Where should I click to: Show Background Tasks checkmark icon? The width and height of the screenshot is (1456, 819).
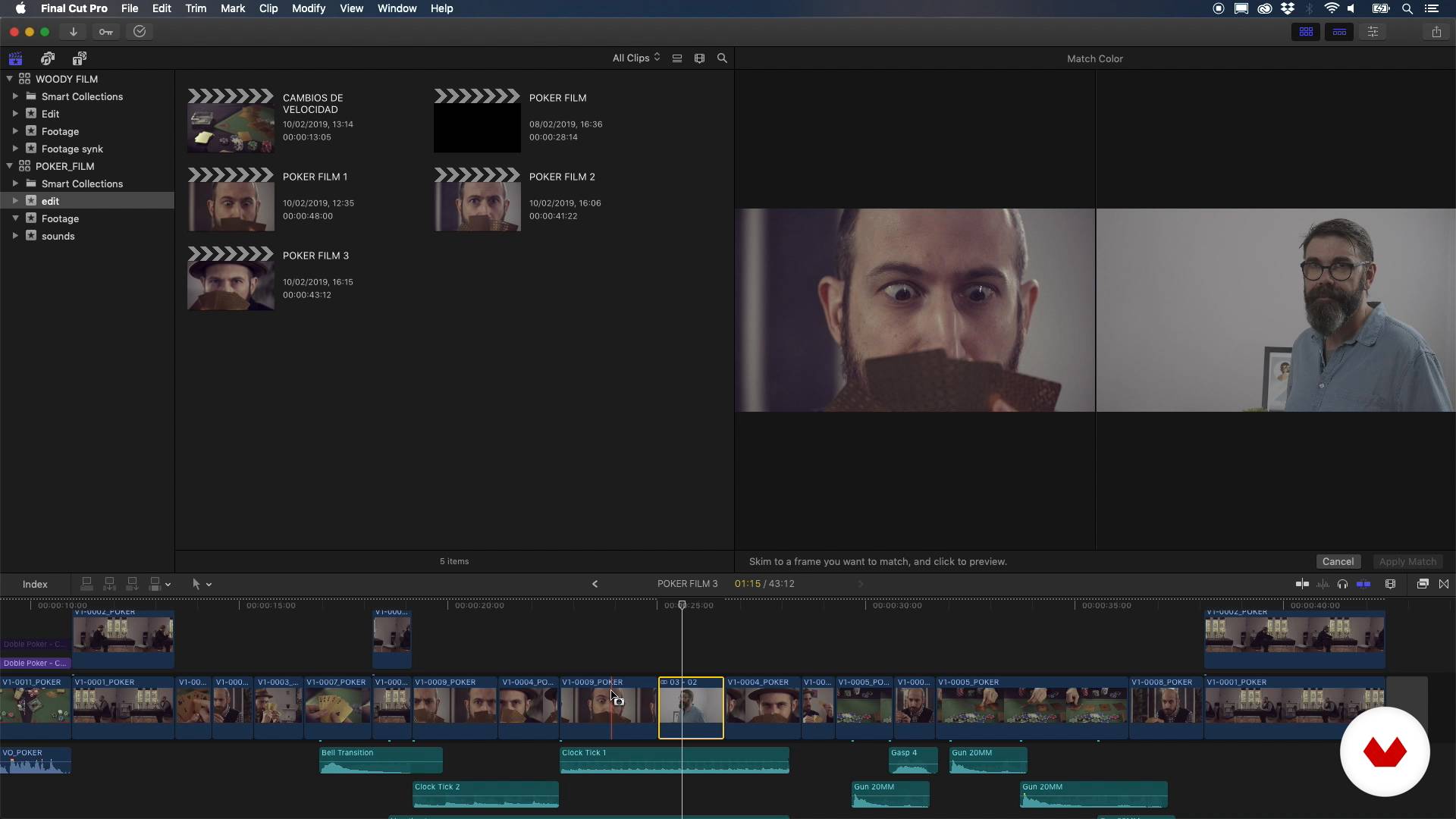click(x=140, y=32)
